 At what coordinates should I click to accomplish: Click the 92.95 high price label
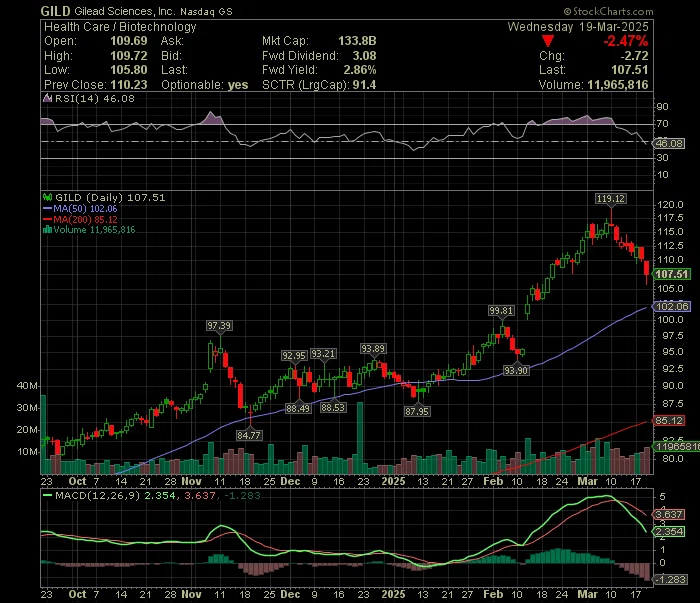(294, 356)
